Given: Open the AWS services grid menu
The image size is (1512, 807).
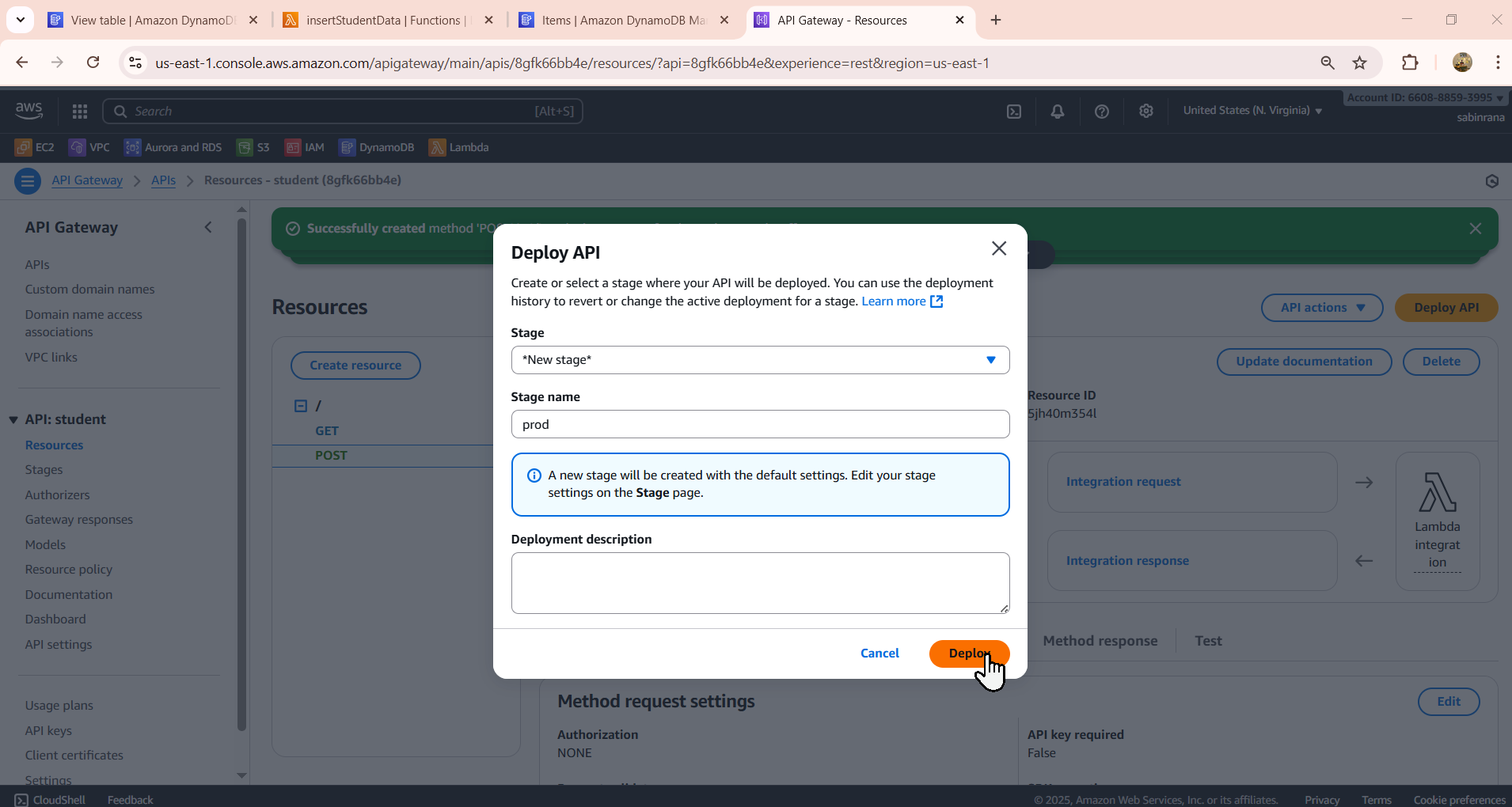Looking at the screenshot, I should click(80, 112).
